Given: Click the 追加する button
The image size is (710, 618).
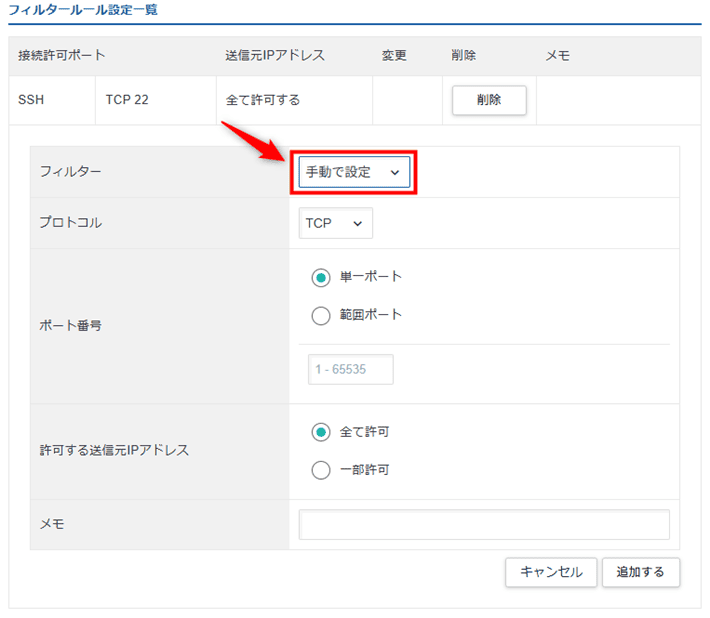Looking at the screenshot, I should click(641, 572).
